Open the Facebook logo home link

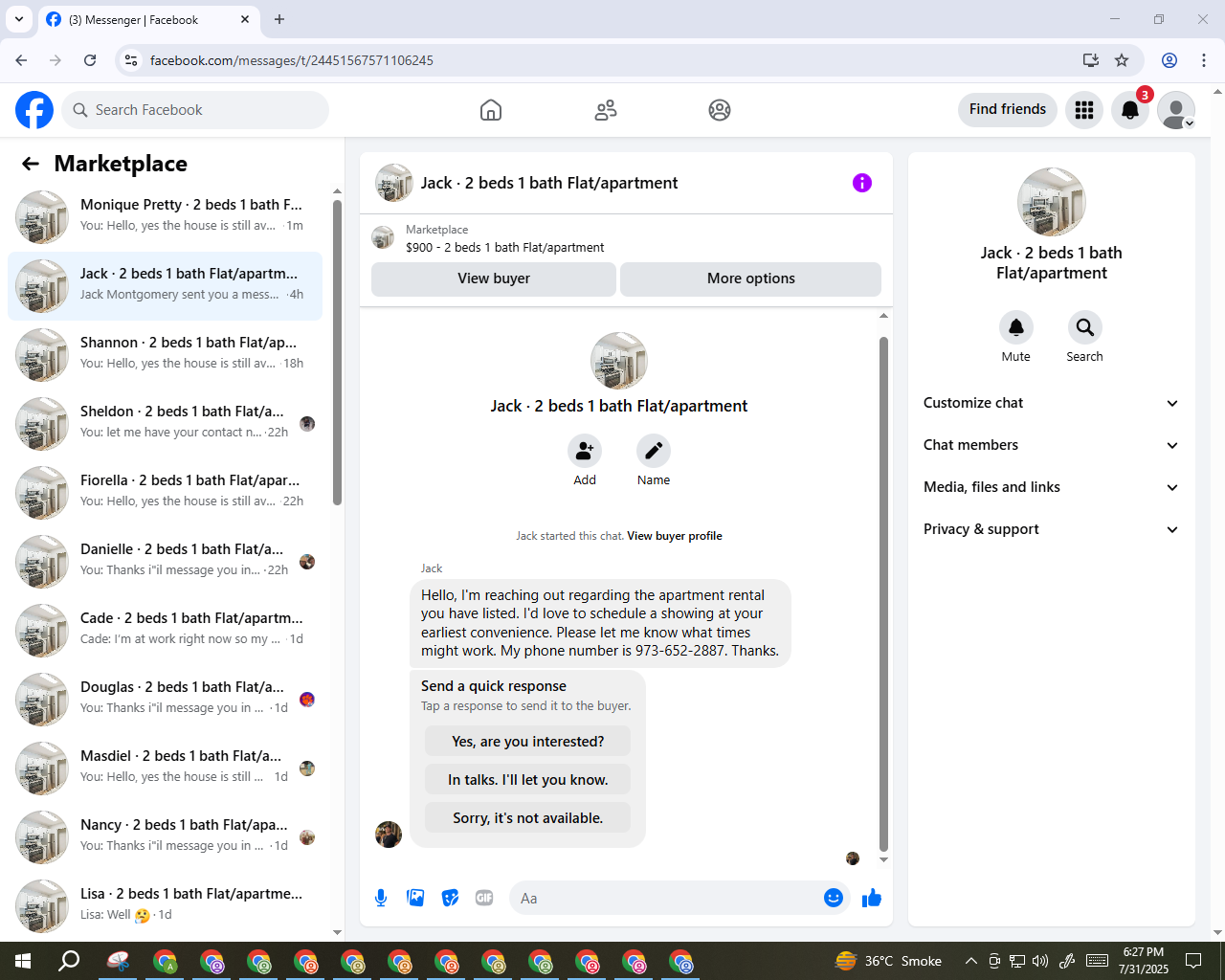pyautogui.click(x=34, y=110)
